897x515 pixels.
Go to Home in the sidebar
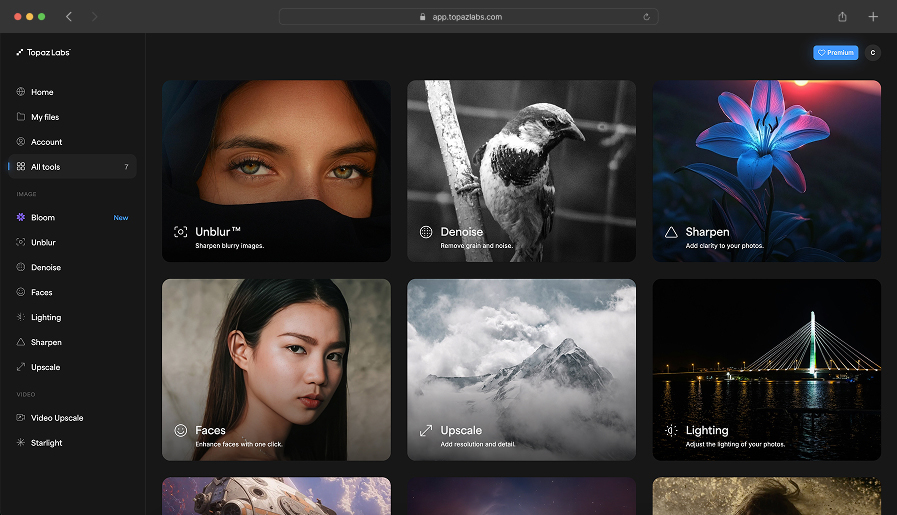click(72, 92)
